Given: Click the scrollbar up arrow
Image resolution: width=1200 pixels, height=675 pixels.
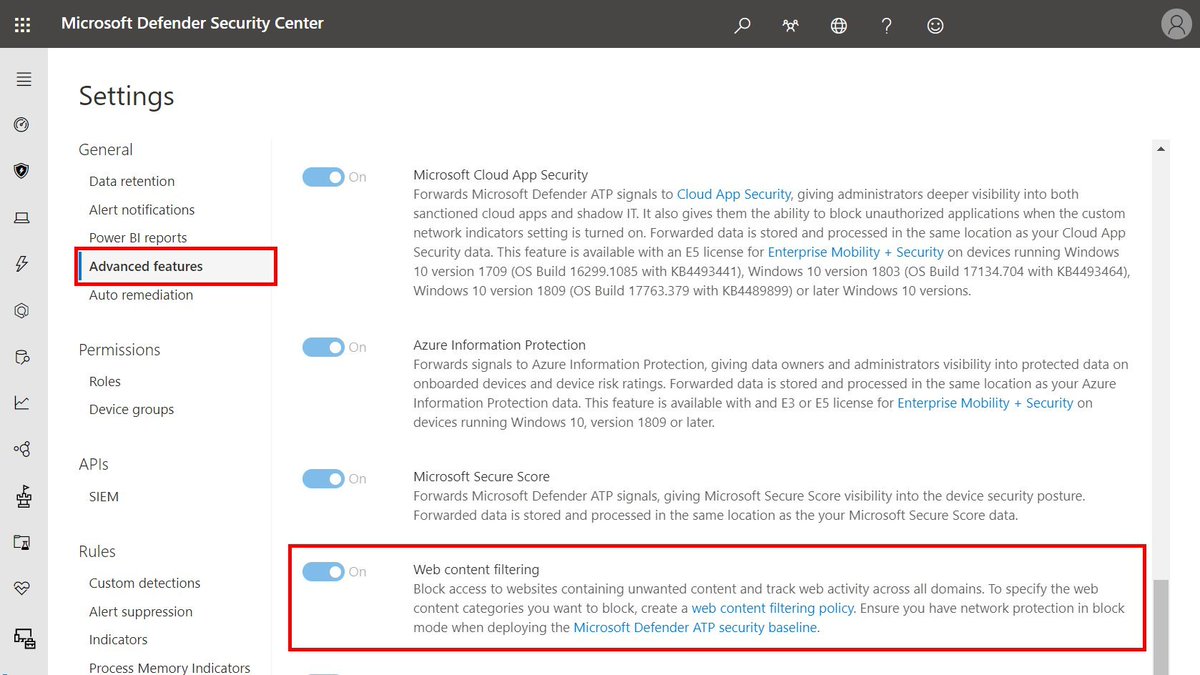Looking at the screenshot, I should coord(1161,148).
